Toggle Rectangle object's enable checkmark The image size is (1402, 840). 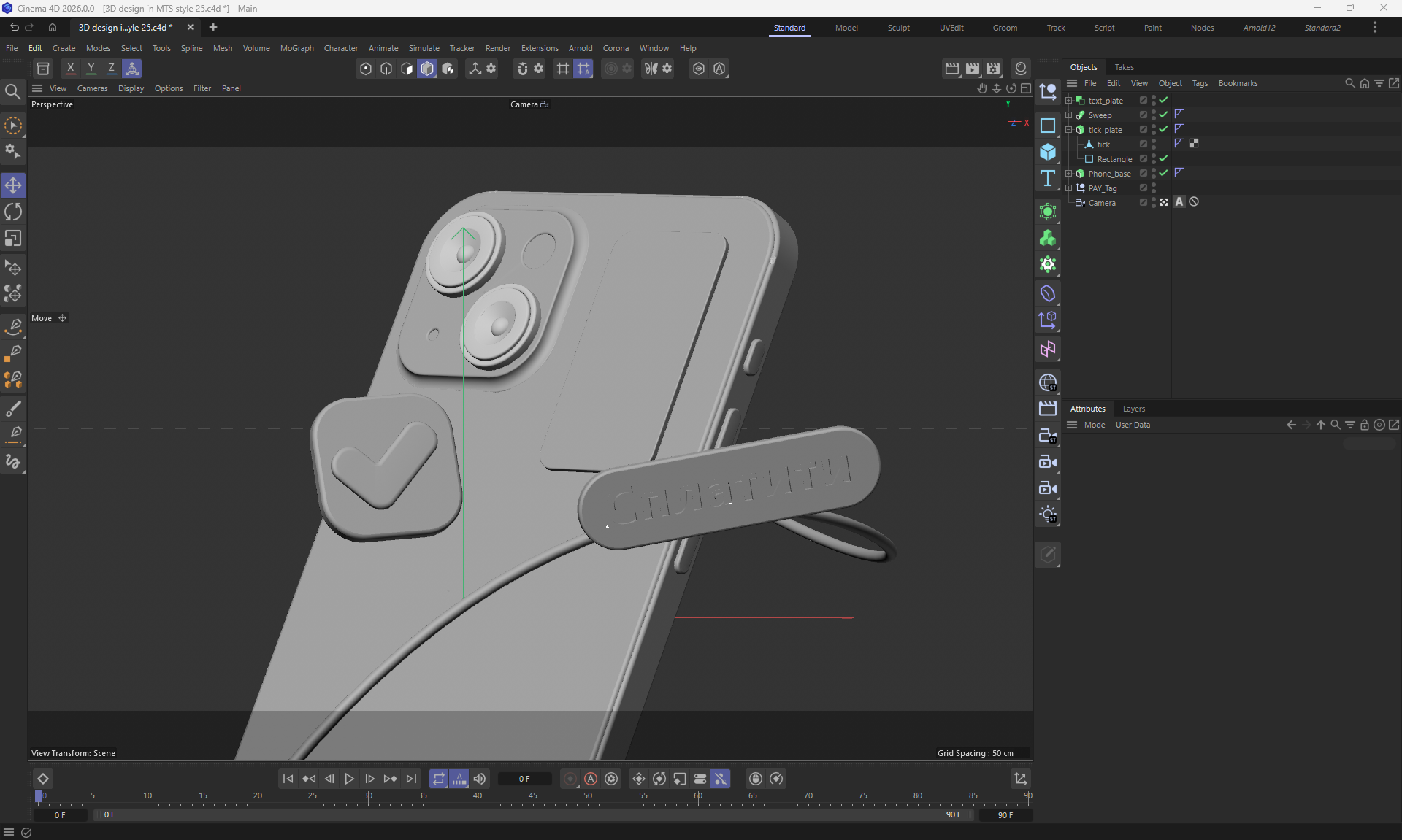tap(1163, 158)
